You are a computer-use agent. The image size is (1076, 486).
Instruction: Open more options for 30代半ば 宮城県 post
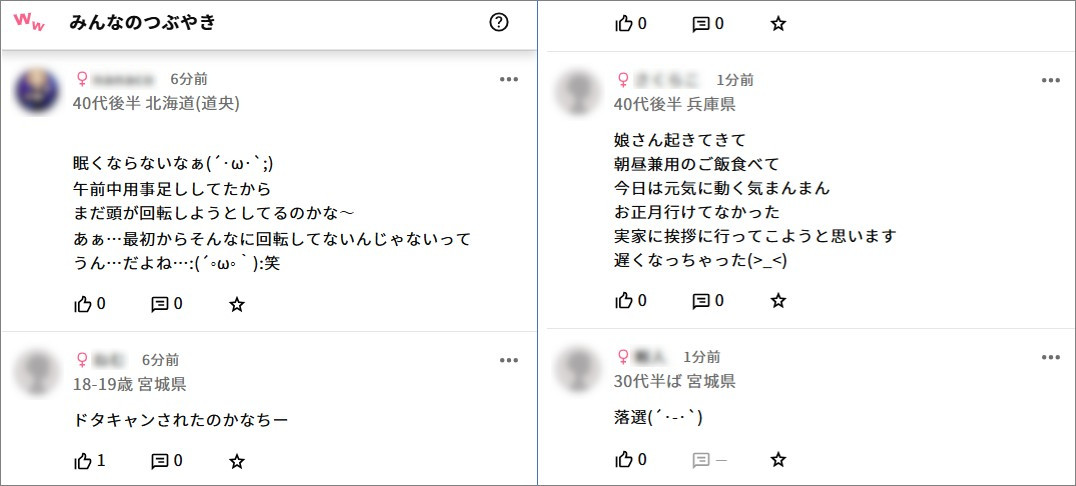tap(1050, 357)
